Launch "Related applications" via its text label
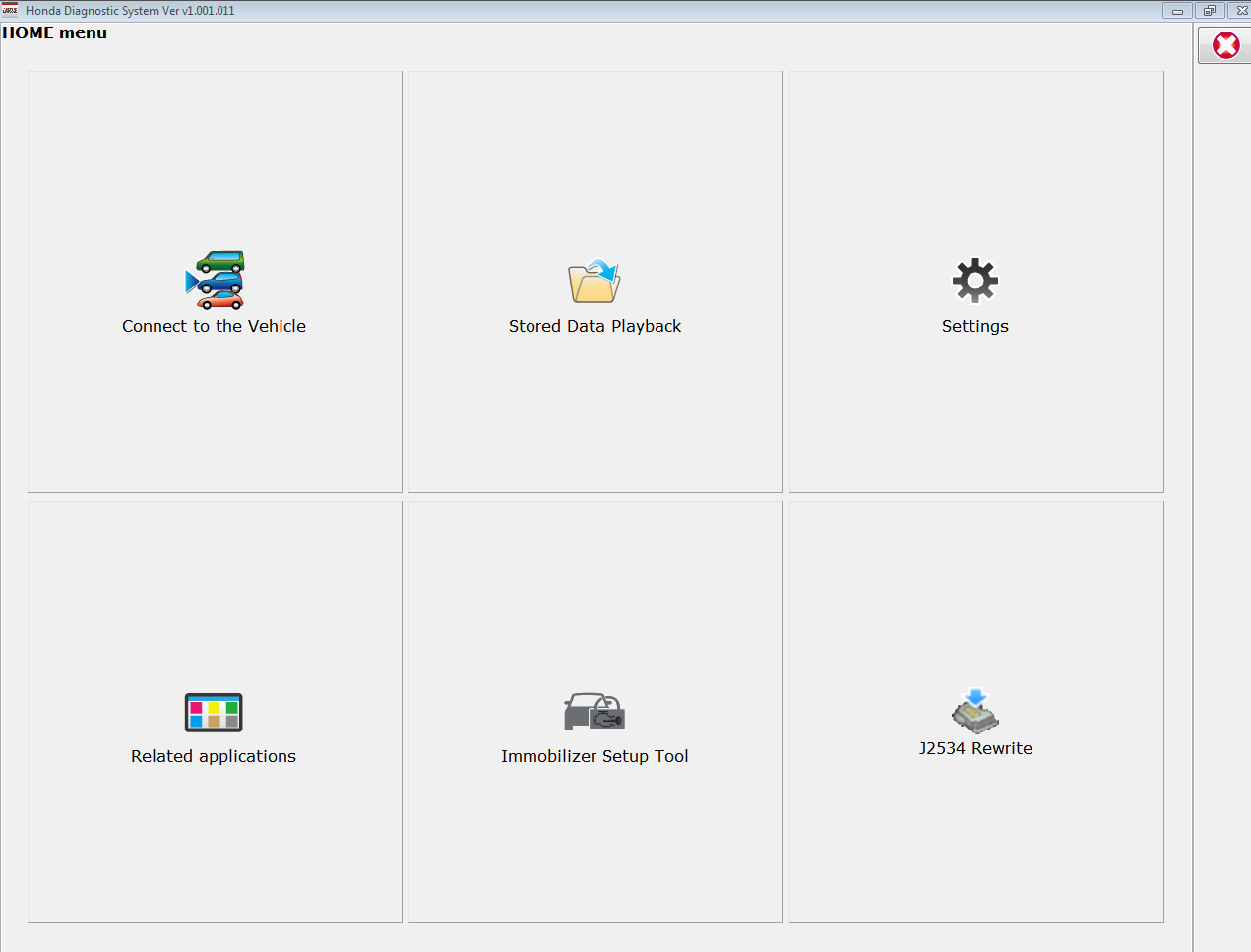The image size is (1251, 952). tap(214, 756)
